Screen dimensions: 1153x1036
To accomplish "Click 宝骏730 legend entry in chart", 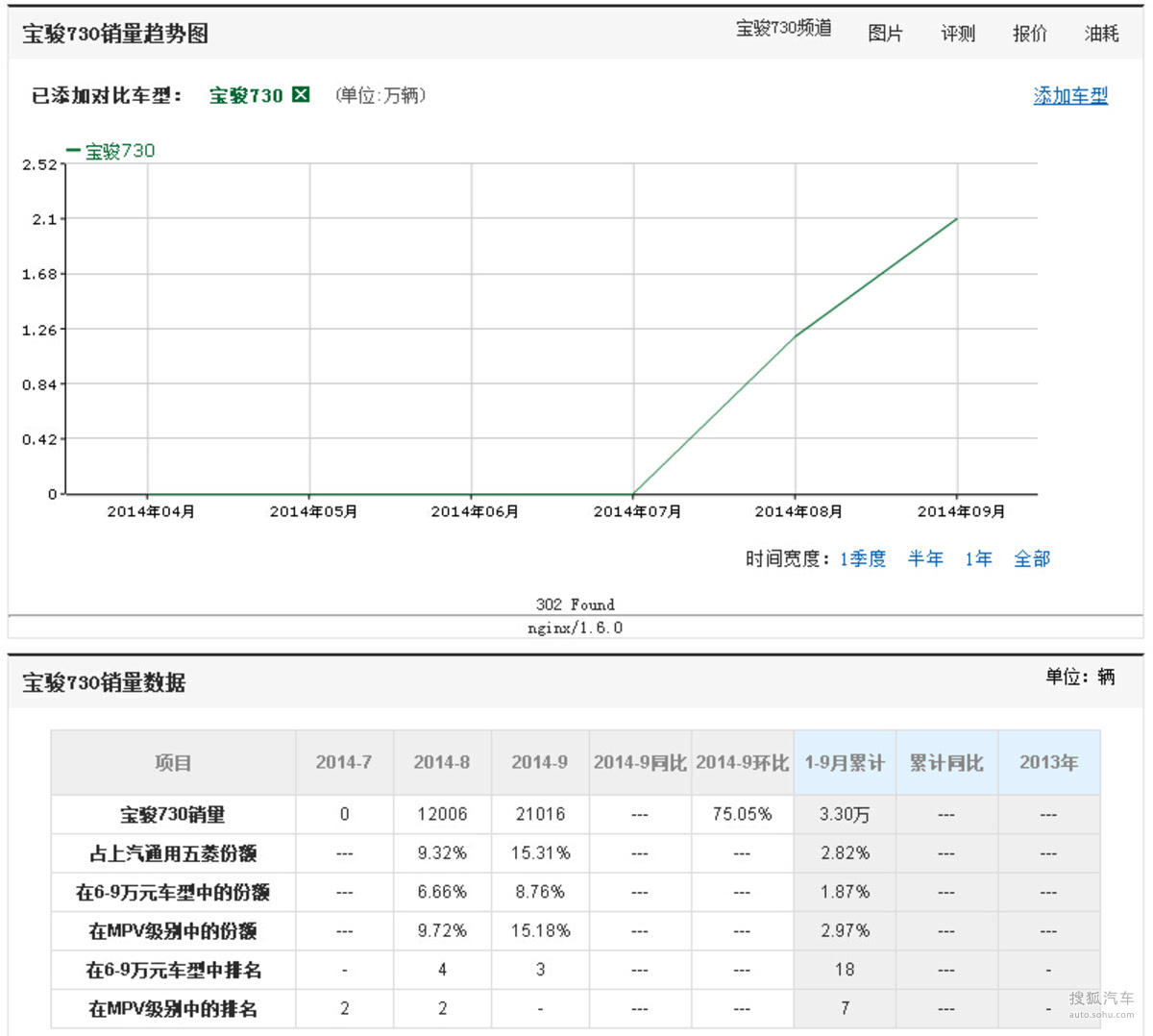I will click(111, 151).
